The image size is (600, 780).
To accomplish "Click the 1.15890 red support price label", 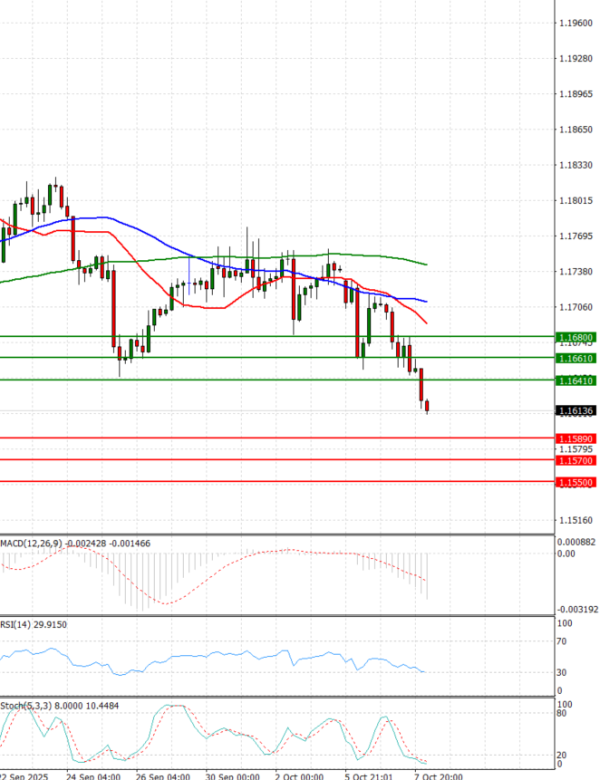I will 576,438.
